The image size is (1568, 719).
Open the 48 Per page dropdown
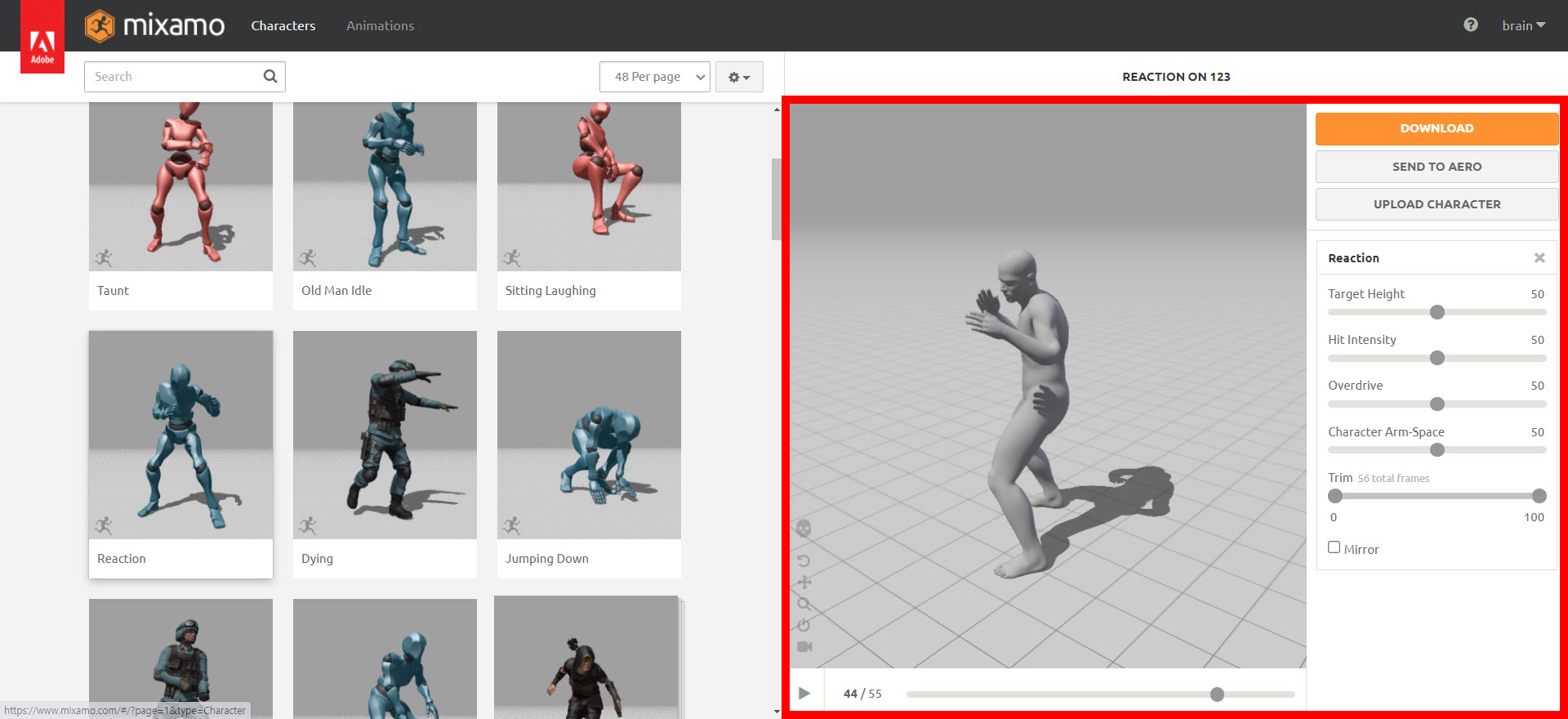tap(655, 77)
